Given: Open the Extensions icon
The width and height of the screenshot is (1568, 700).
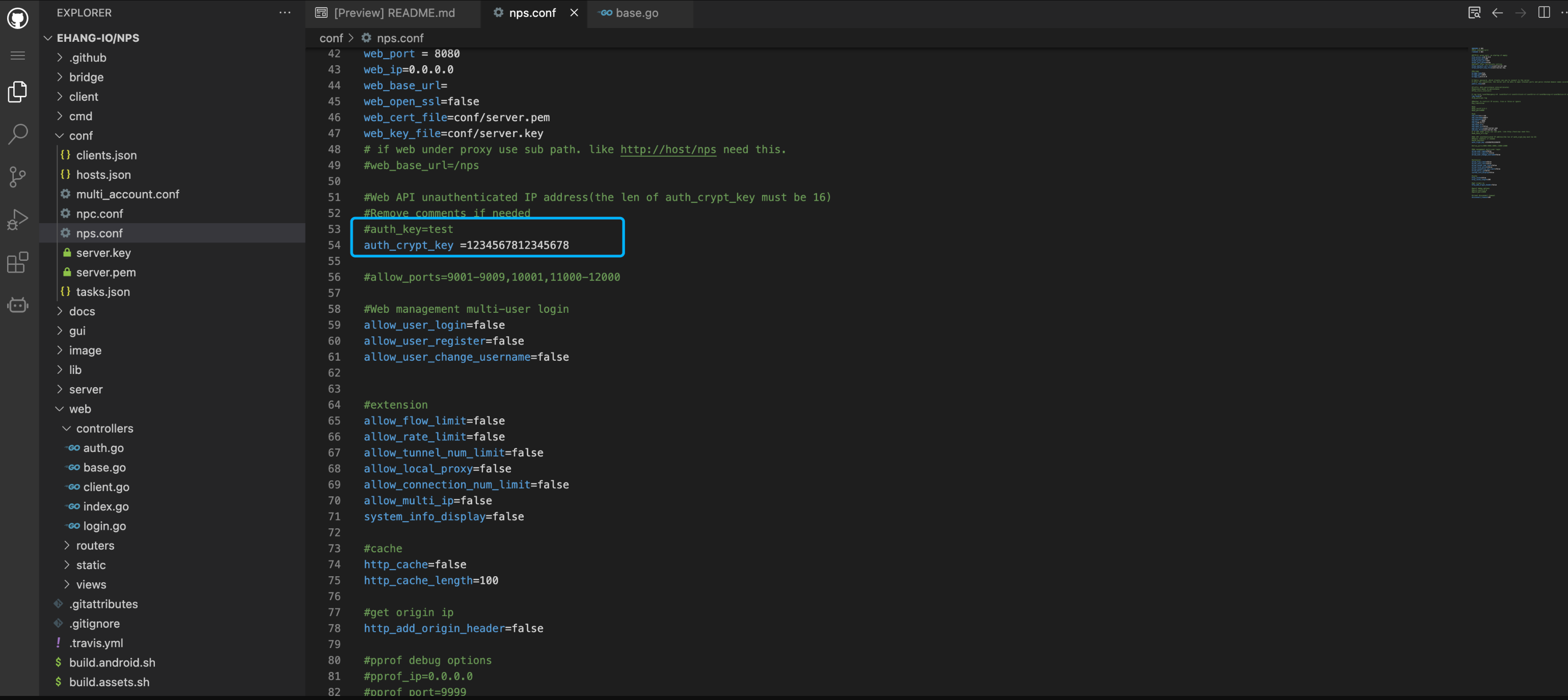Looking at the screenshot, I should click(18, 262).
